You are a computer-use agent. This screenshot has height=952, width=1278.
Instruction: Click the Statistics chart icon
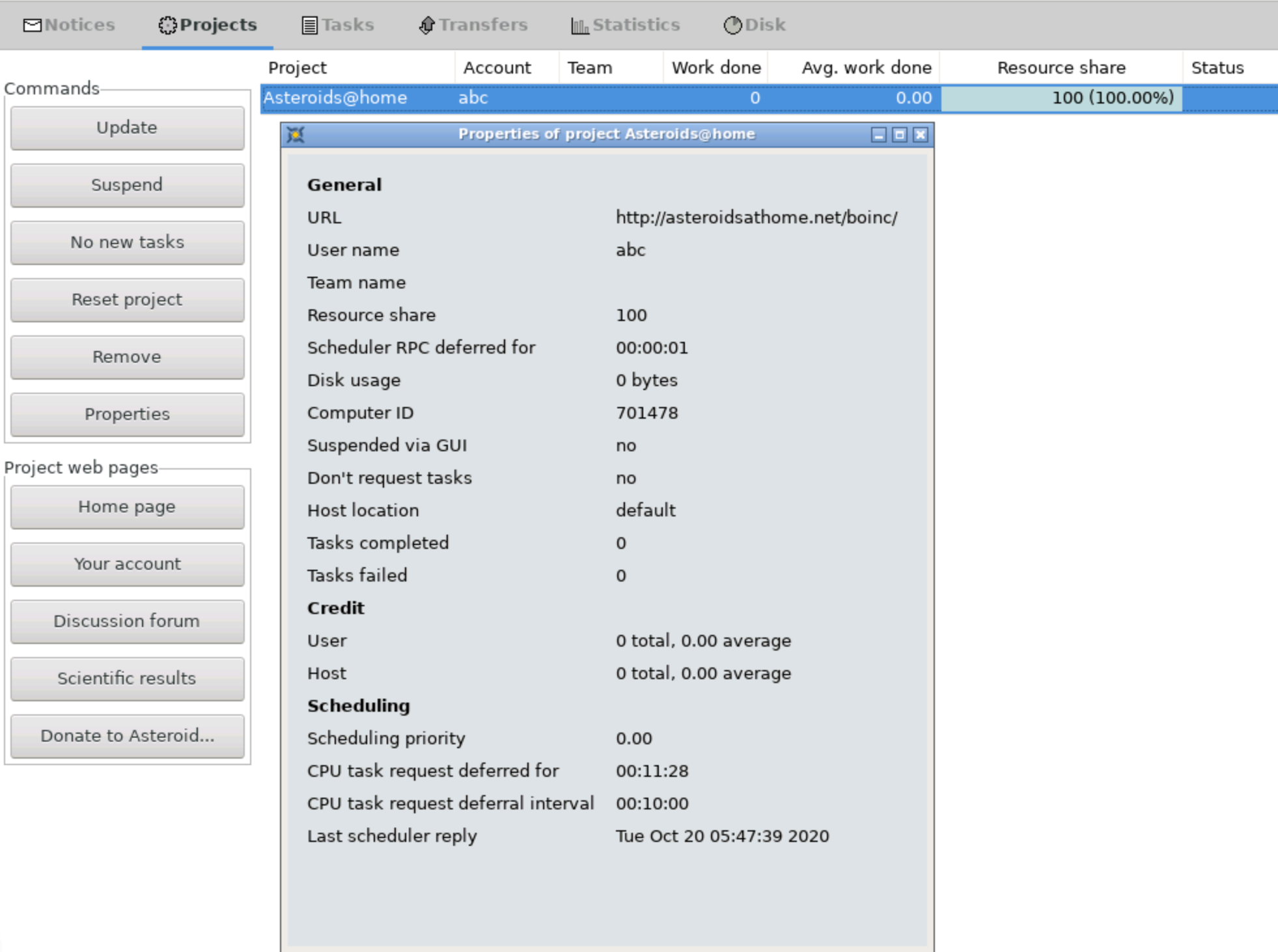click(x=579, y=25)
